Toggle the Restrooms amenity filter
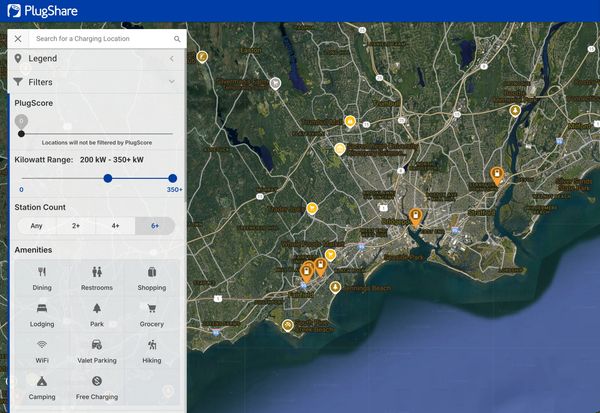This screenshot has width=600, height=413. click(x=97, y=279)
